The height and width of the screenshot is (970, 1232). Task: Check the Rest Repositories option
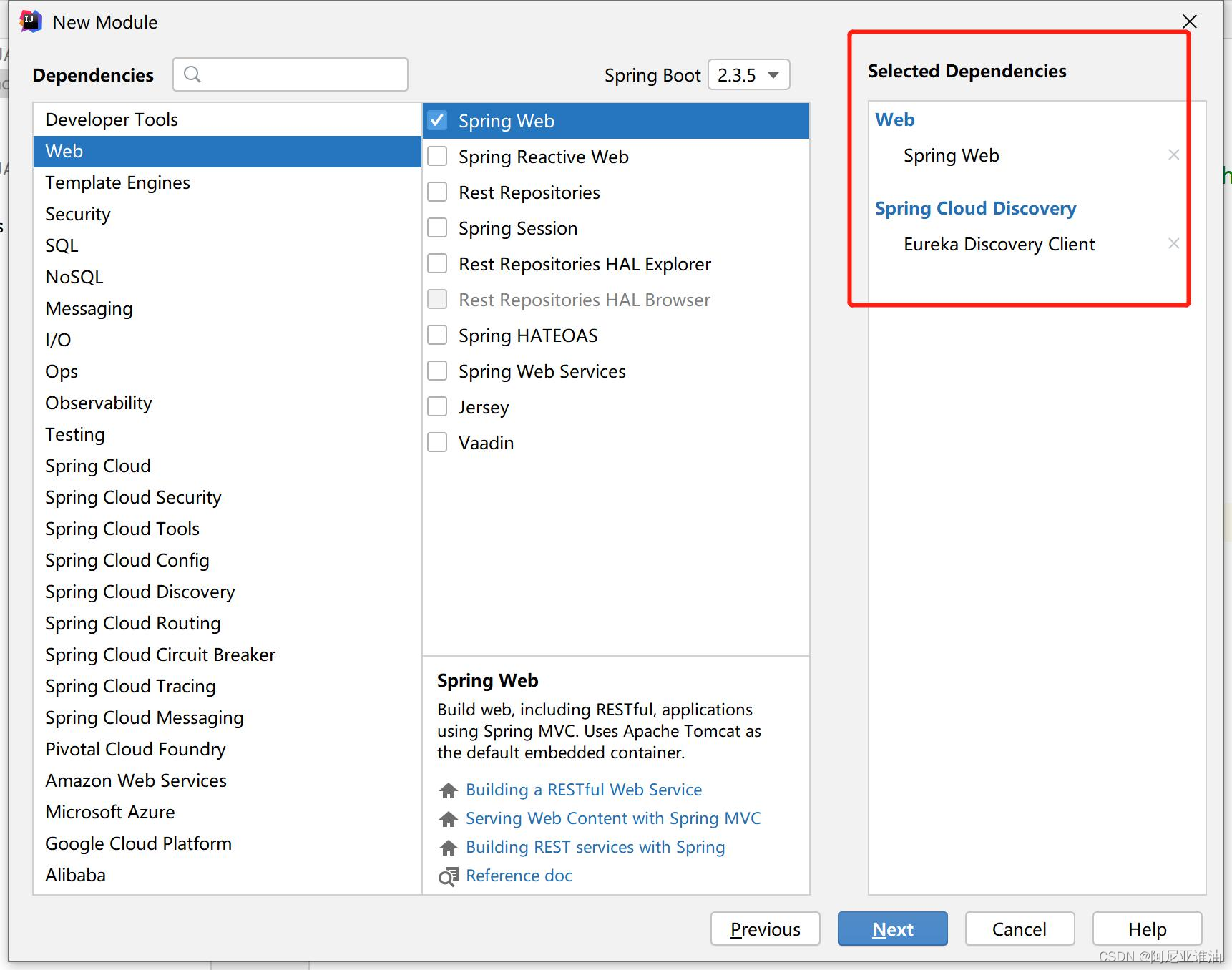coord(437,192)
